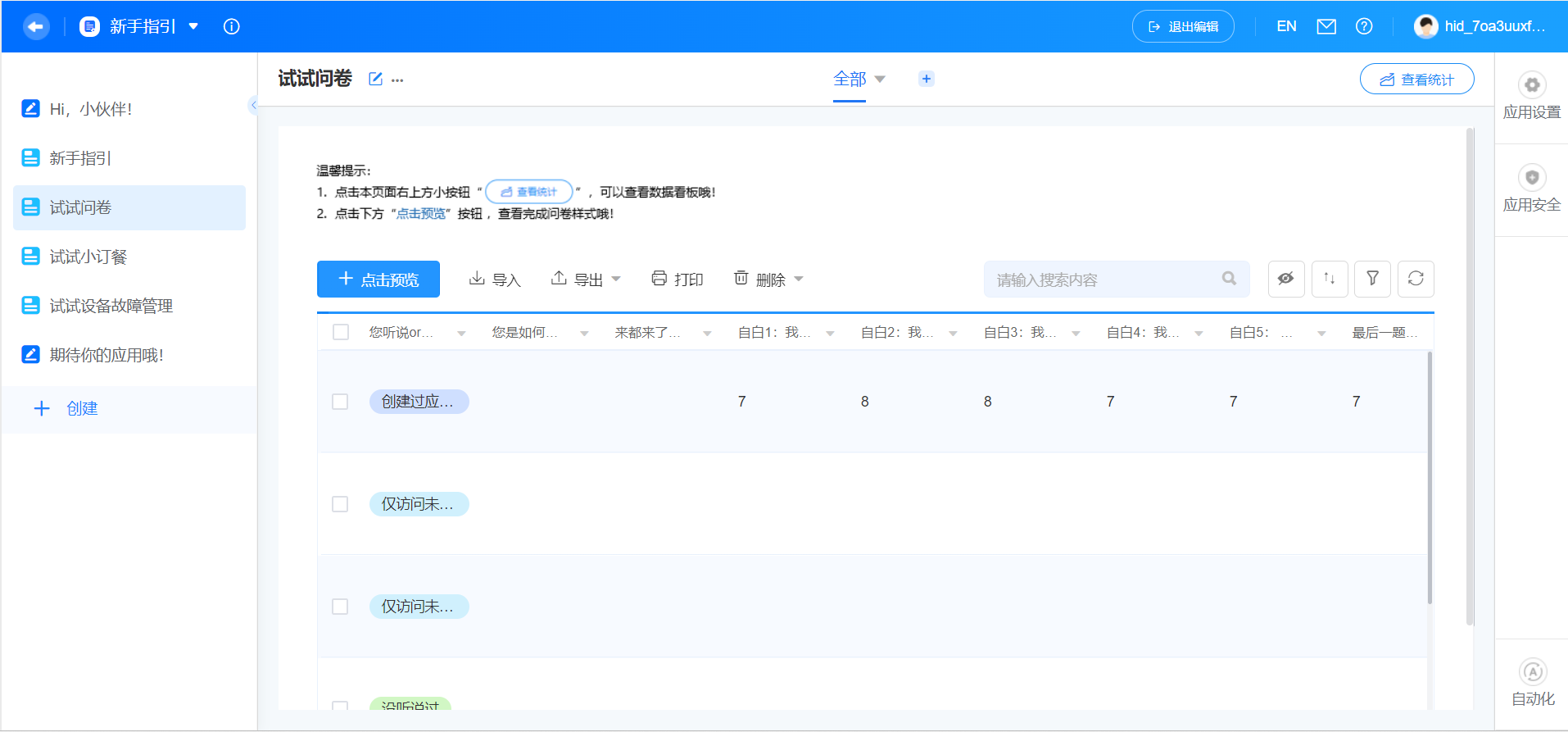Click the account name hid_7oa3uuxf…
This screenshot has height=732, width=1568.
pyautogui.click(x=1495, y=26)
